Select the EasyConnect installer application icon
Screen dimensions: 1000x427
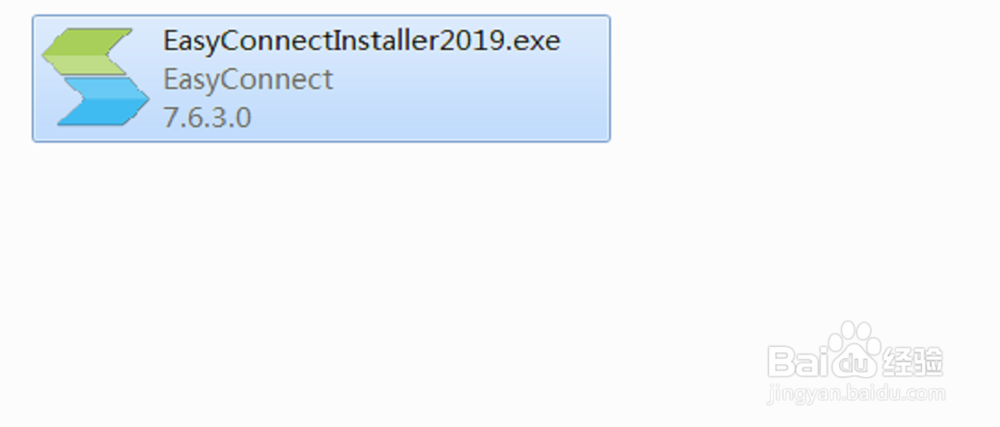click(x=96, y=76)
